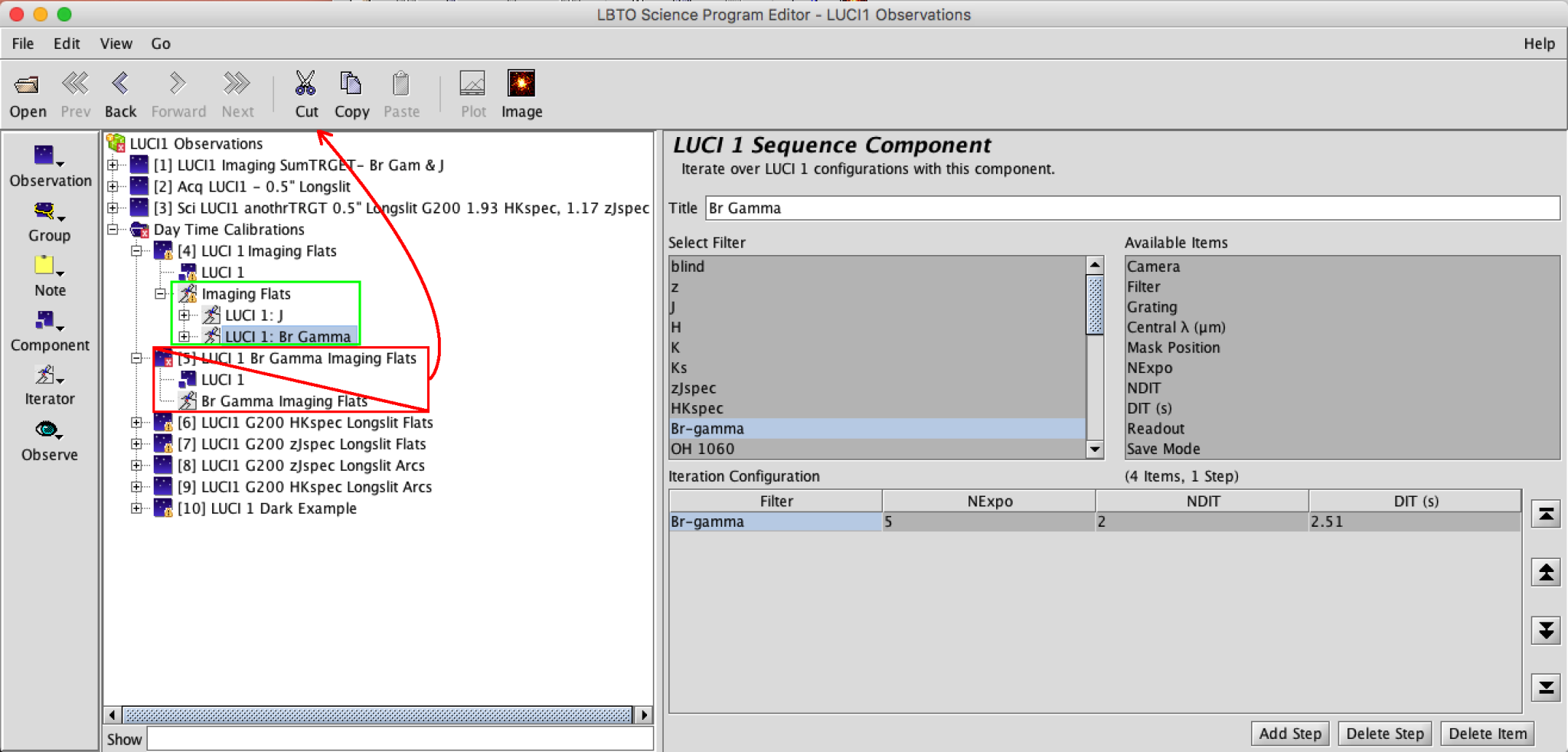Viewport: 1568px width, 752px height.
Task: Expand observation [1] LUCI1 Imaging SumTRGET
Action: pyautogui.click(x=113, y=165)
